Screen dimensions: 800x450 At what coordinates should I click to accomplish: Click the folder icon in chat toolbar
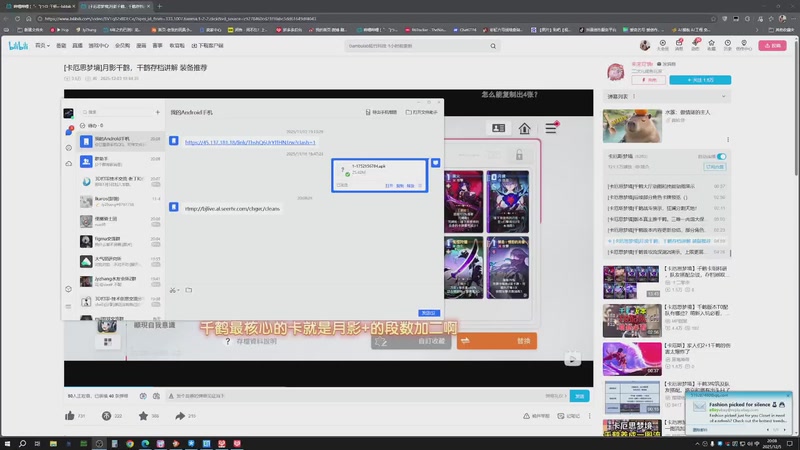click(x=189, y=290)
